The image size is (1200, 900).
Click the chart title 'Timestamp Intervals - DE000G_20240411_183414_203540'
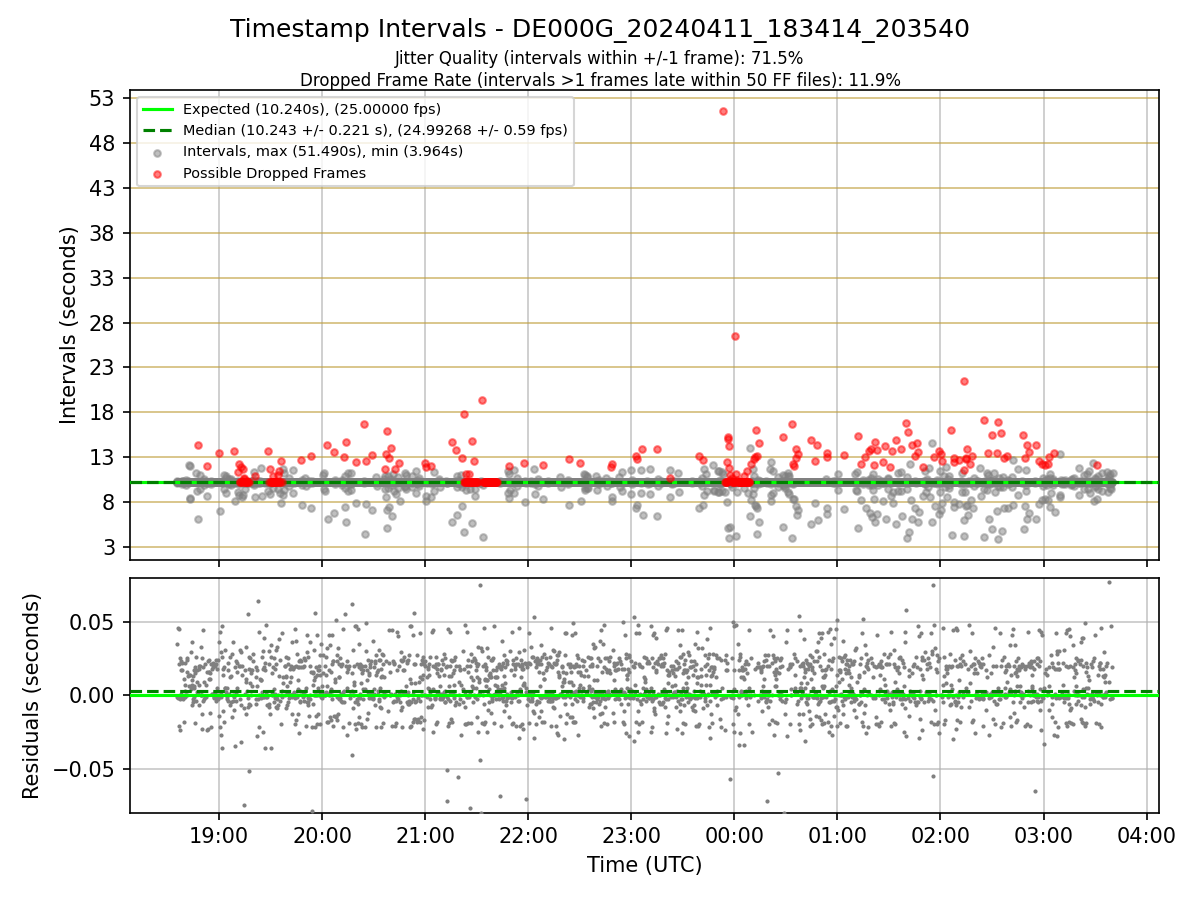[599, 29]
